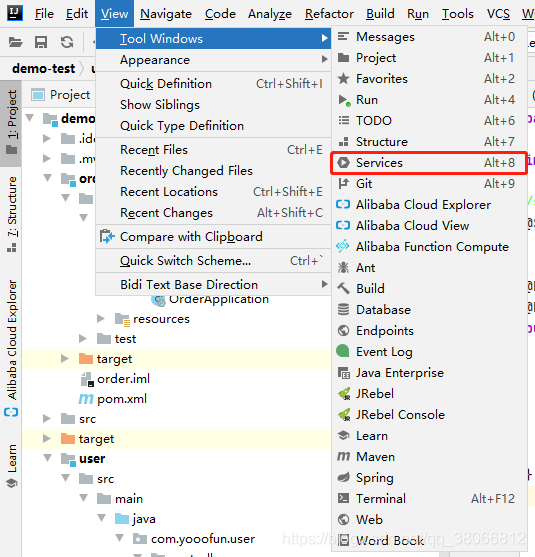Click the Maven m icon in submenu
Screen dimensions: 535x557
343,456
